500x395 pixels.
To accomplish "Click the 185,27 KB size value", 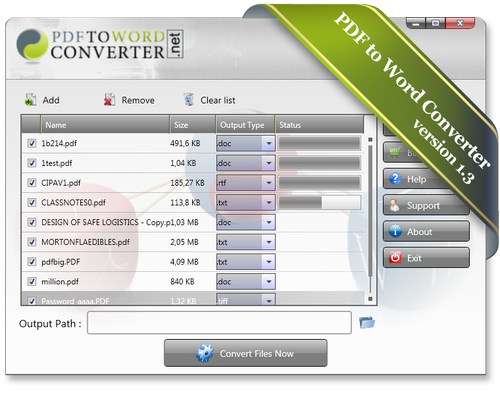I will pos(187,183).
